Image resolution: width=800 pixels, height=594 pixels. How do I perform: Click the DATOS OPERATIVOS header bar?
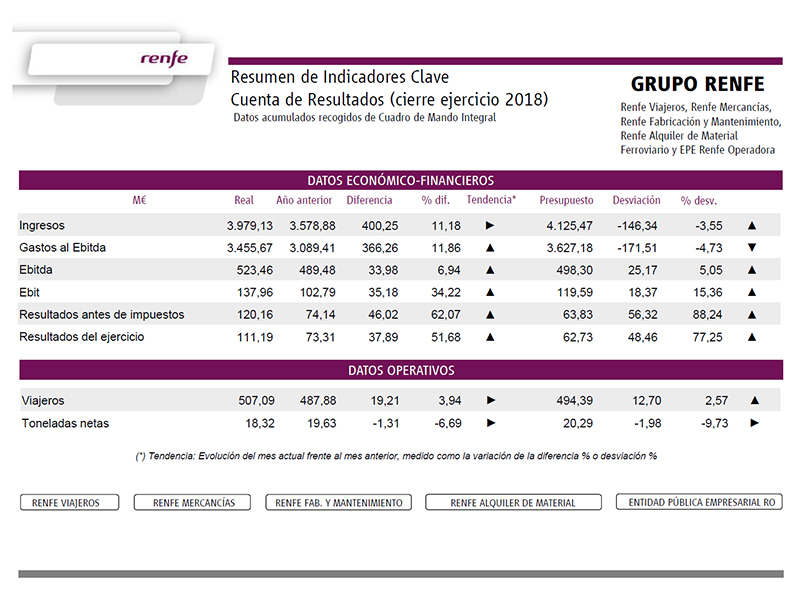(400, 370)
